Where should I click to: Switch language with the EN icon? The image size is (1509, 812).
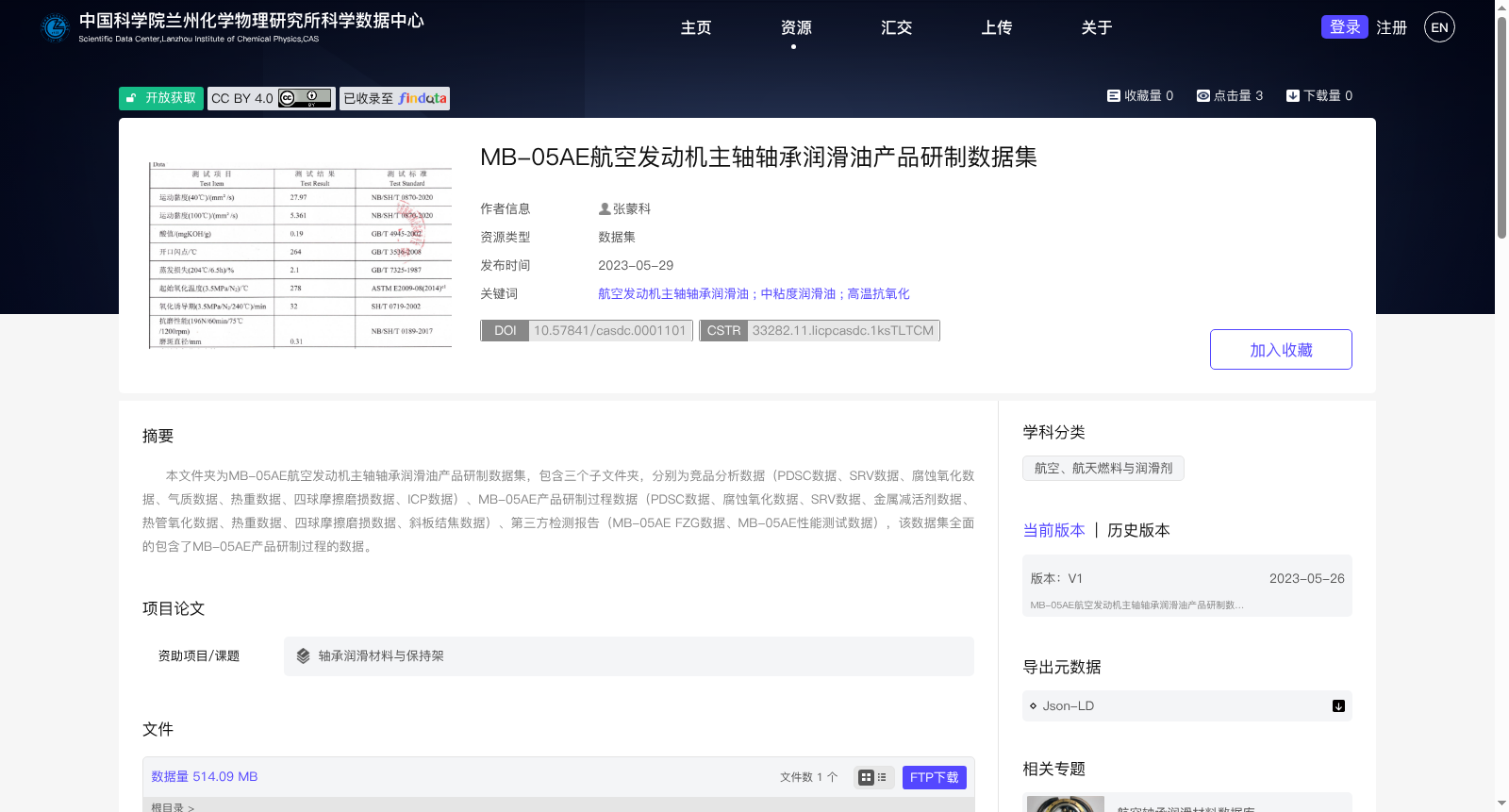pos(1439,27)
